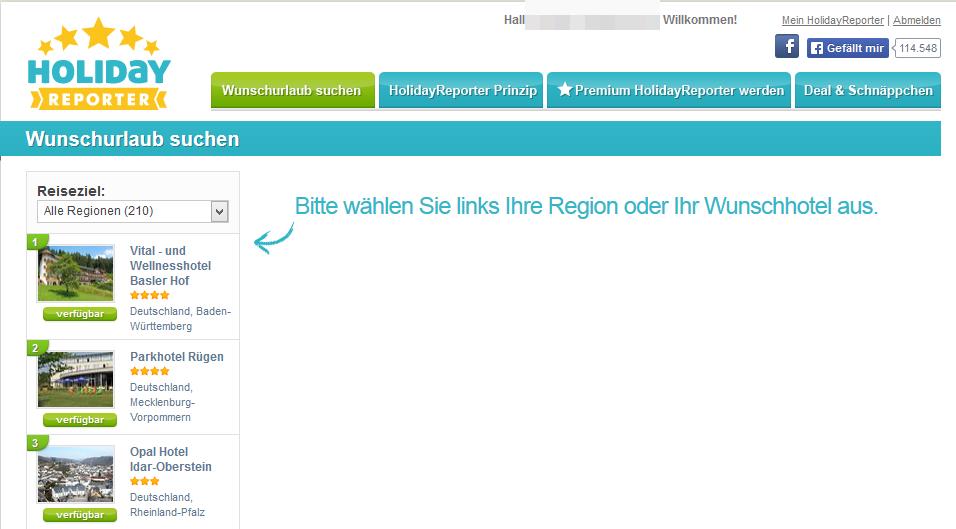Click the Gefällt mir like button
956x529 pixels.
click(847, 48)
